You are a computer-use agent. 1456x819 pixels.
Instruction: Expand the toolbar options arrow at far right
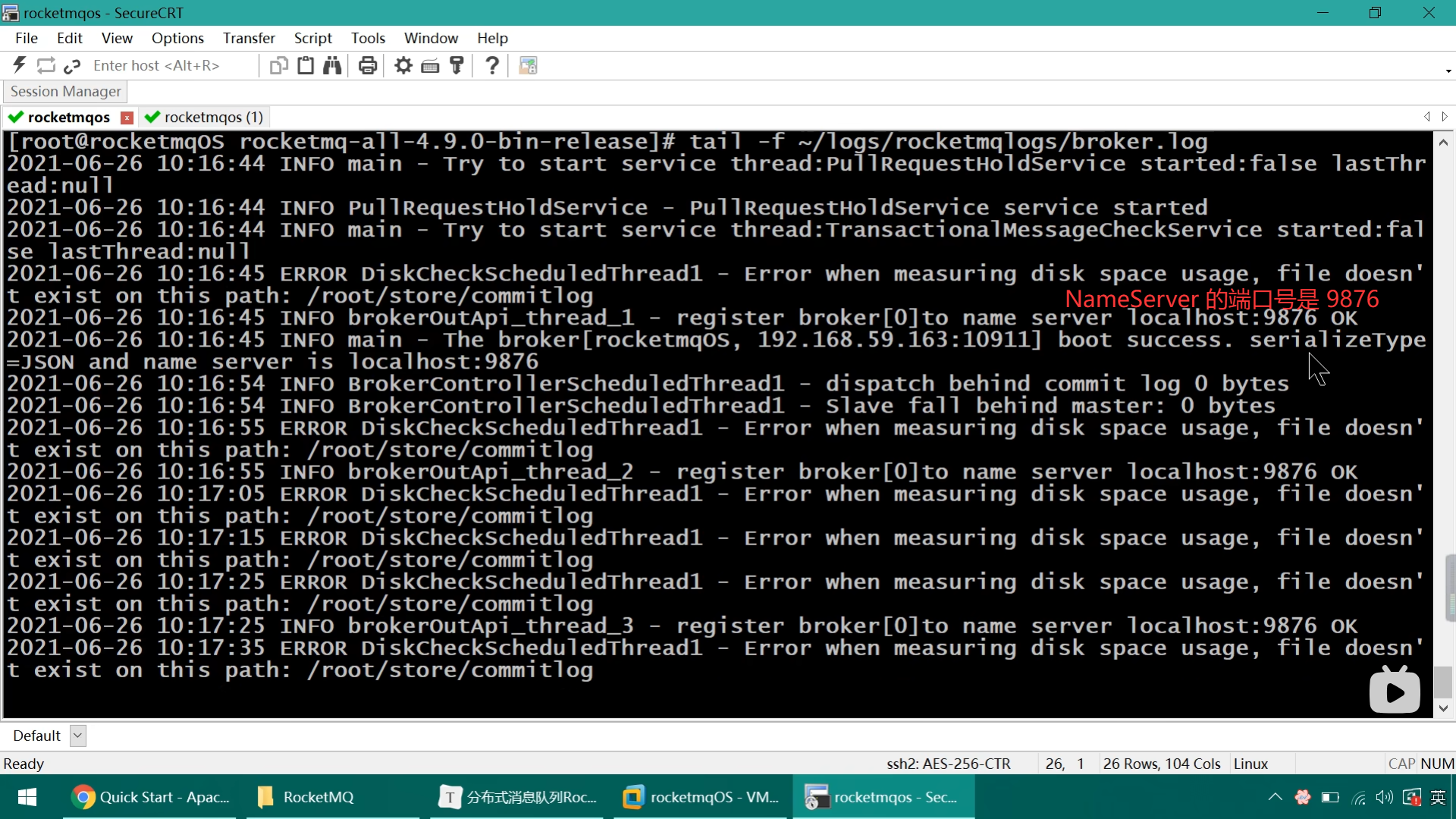[x=1448, y=71]
